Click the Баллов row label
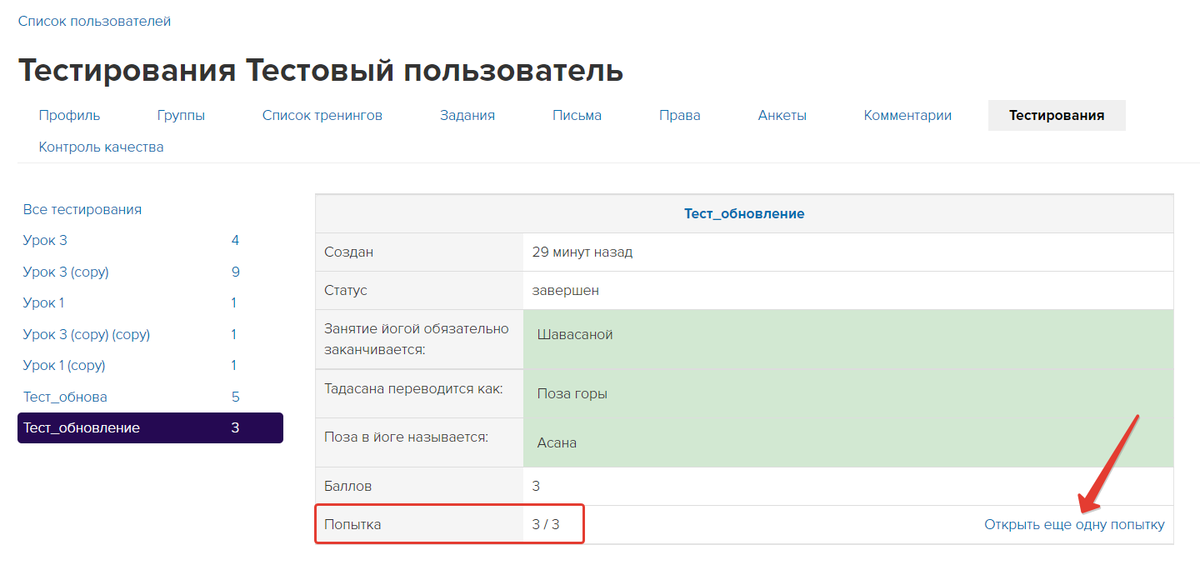Image resolution: width=1200 pixels, height=565 pixels. point(348,486)
